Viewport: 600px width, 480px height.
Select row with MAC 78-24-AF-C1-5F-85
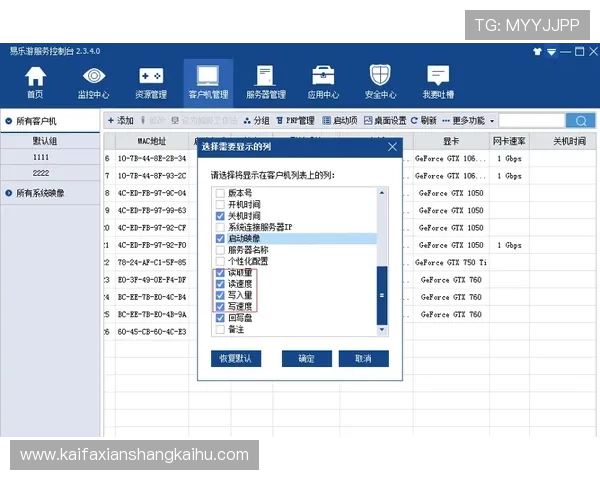(152, 263)
